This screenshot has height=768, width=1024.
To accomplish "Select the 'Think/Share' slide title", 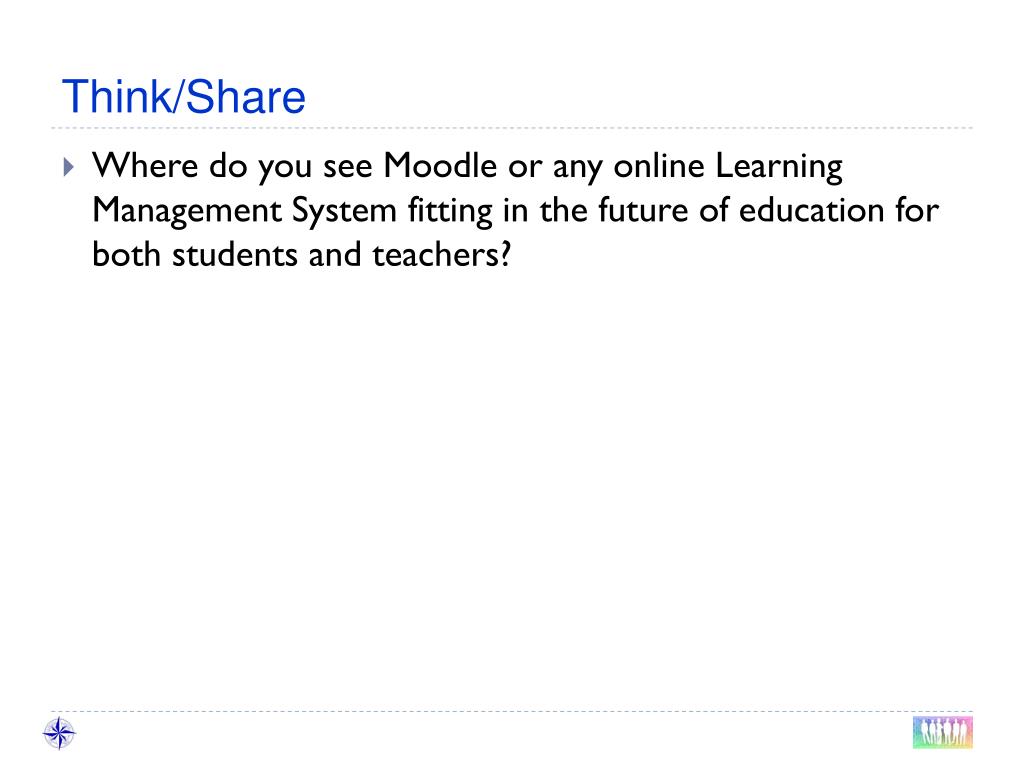I will pyautogui.click(x=184, y=97).
